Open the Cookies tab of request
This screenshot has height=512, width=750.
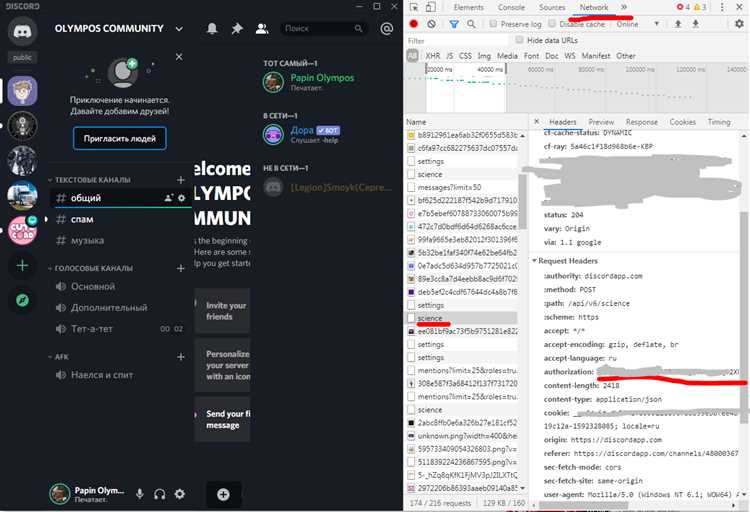click(x=683, y=122)
